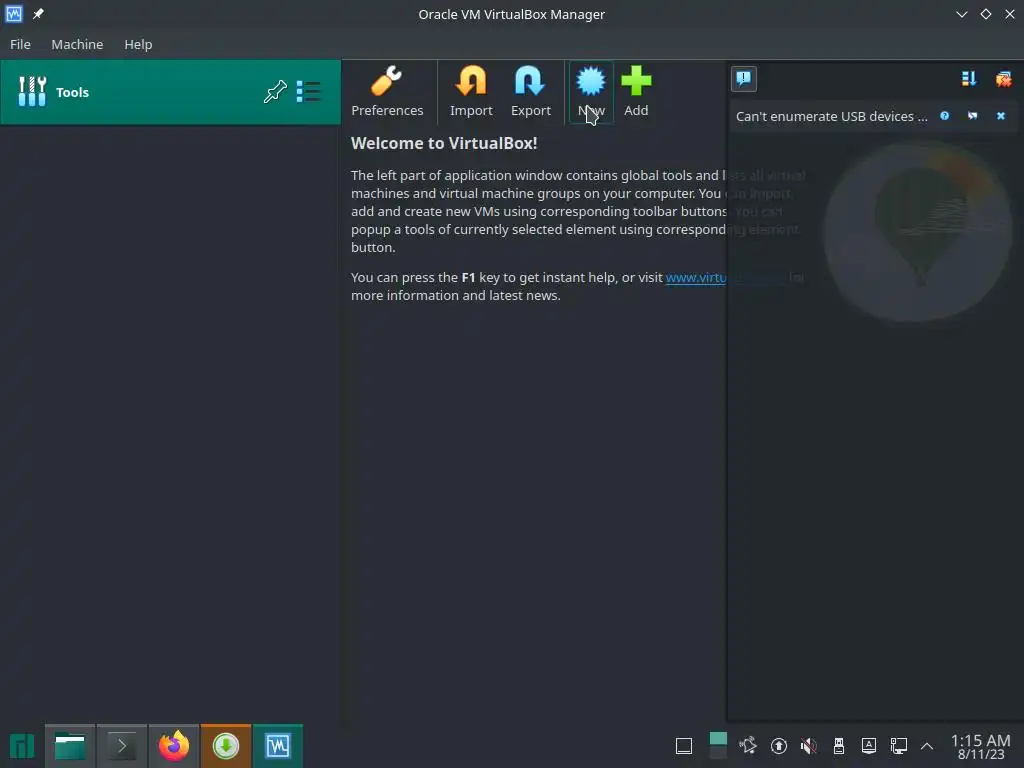Add an existing virtual machine
Image resolution: width=1024 pixels, height=768 pixels.
point(636,92)
